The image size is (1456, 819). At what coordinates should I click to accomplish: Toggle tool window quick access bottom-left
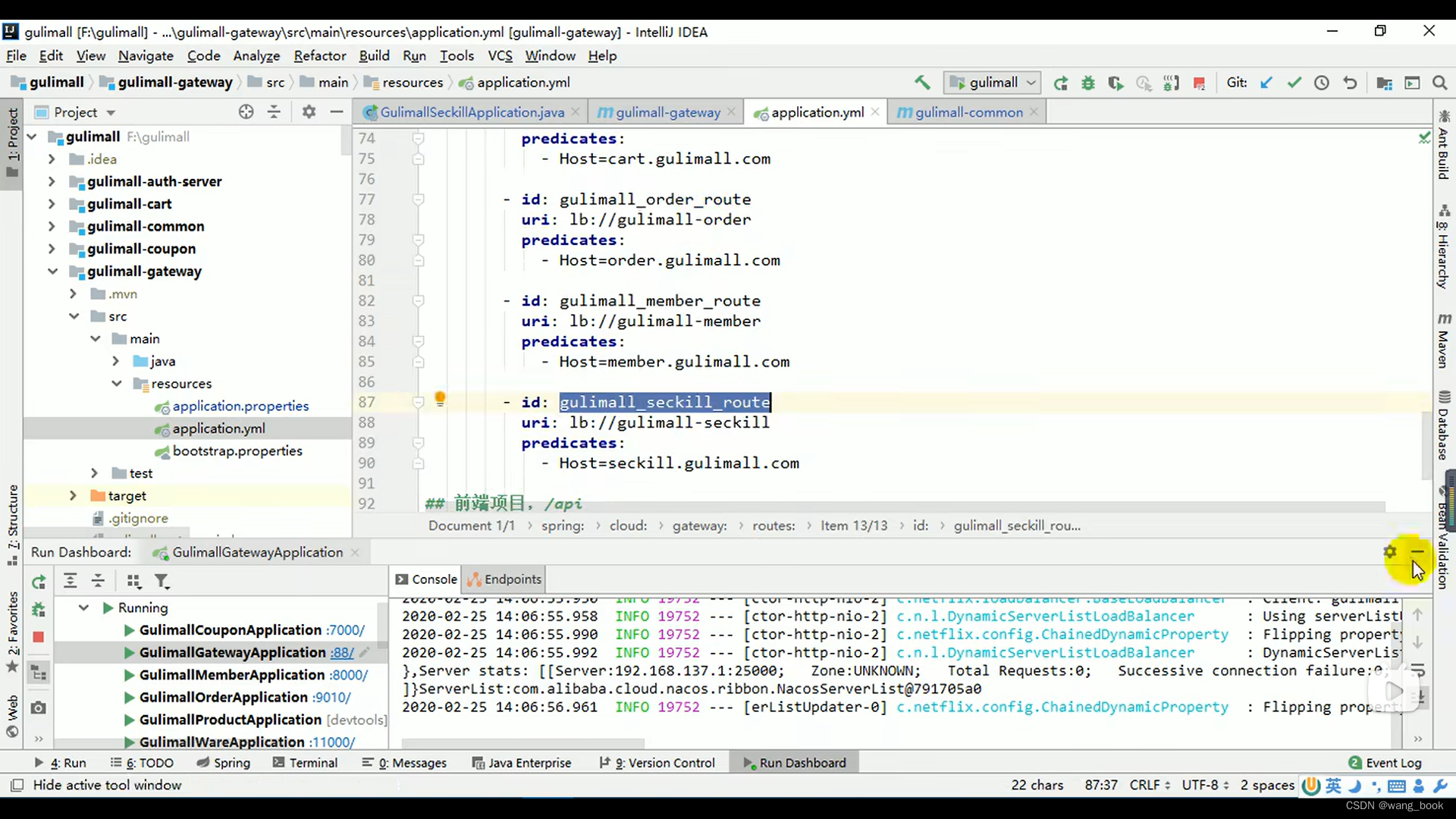tap(17, 785)
